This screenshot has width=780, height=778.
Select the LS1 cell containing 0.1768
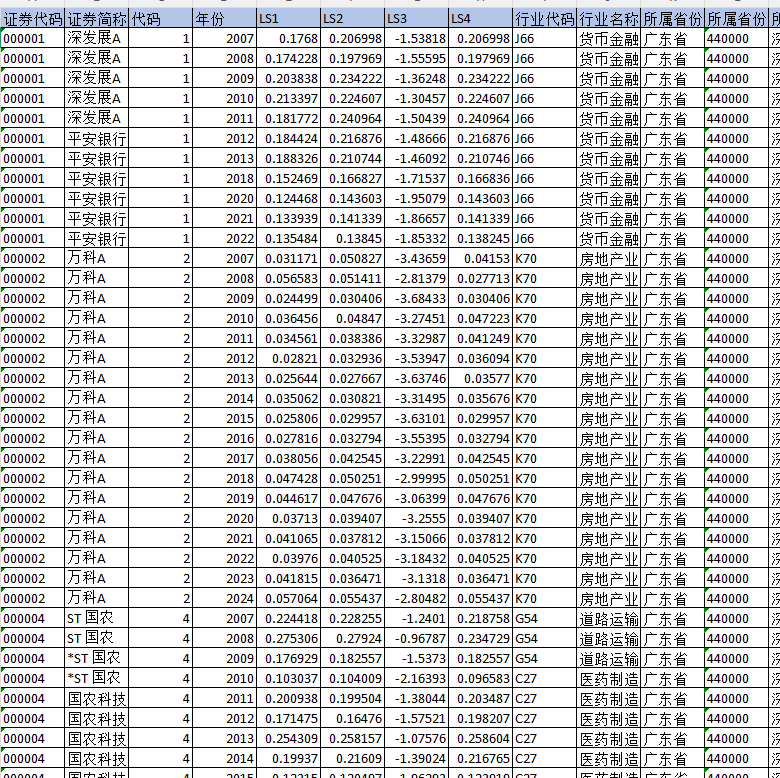pos(288,39)
